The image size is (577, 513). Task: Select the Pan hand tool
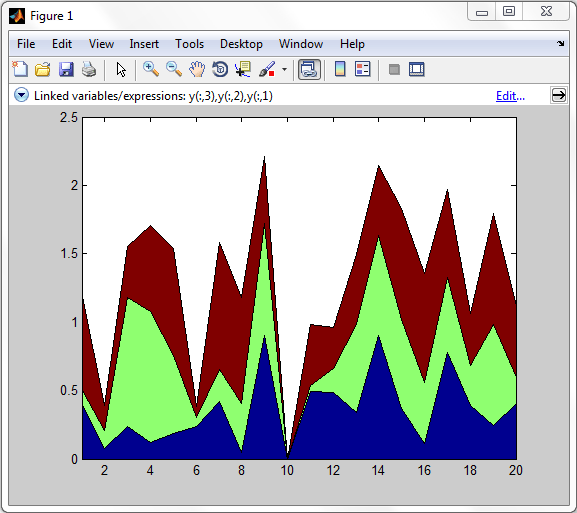(x=197, y=69)
